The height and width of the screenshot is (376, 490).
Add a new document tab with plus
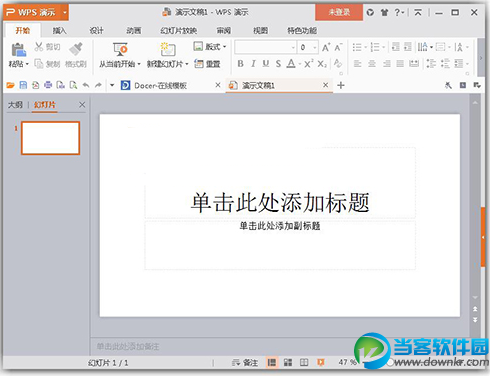[x=341, y=85]
